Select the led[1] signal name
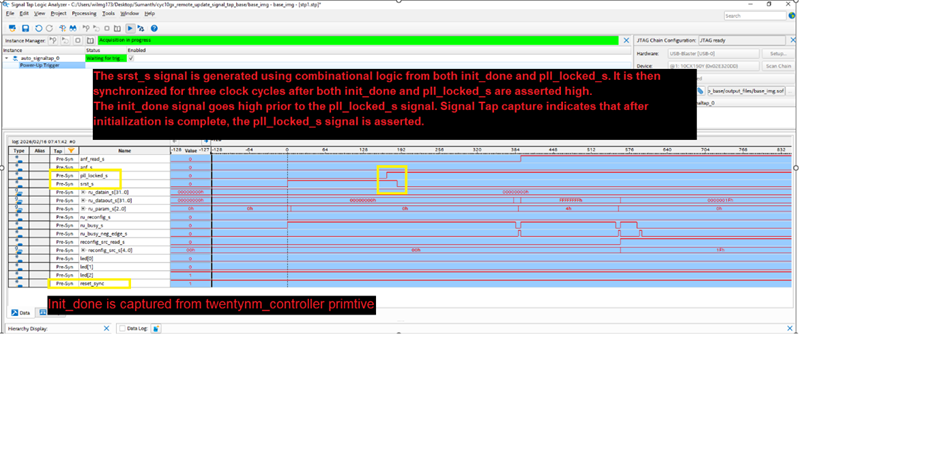Image resolution: width=939 pixels, height=464 pixels. [x=86, y=266]
